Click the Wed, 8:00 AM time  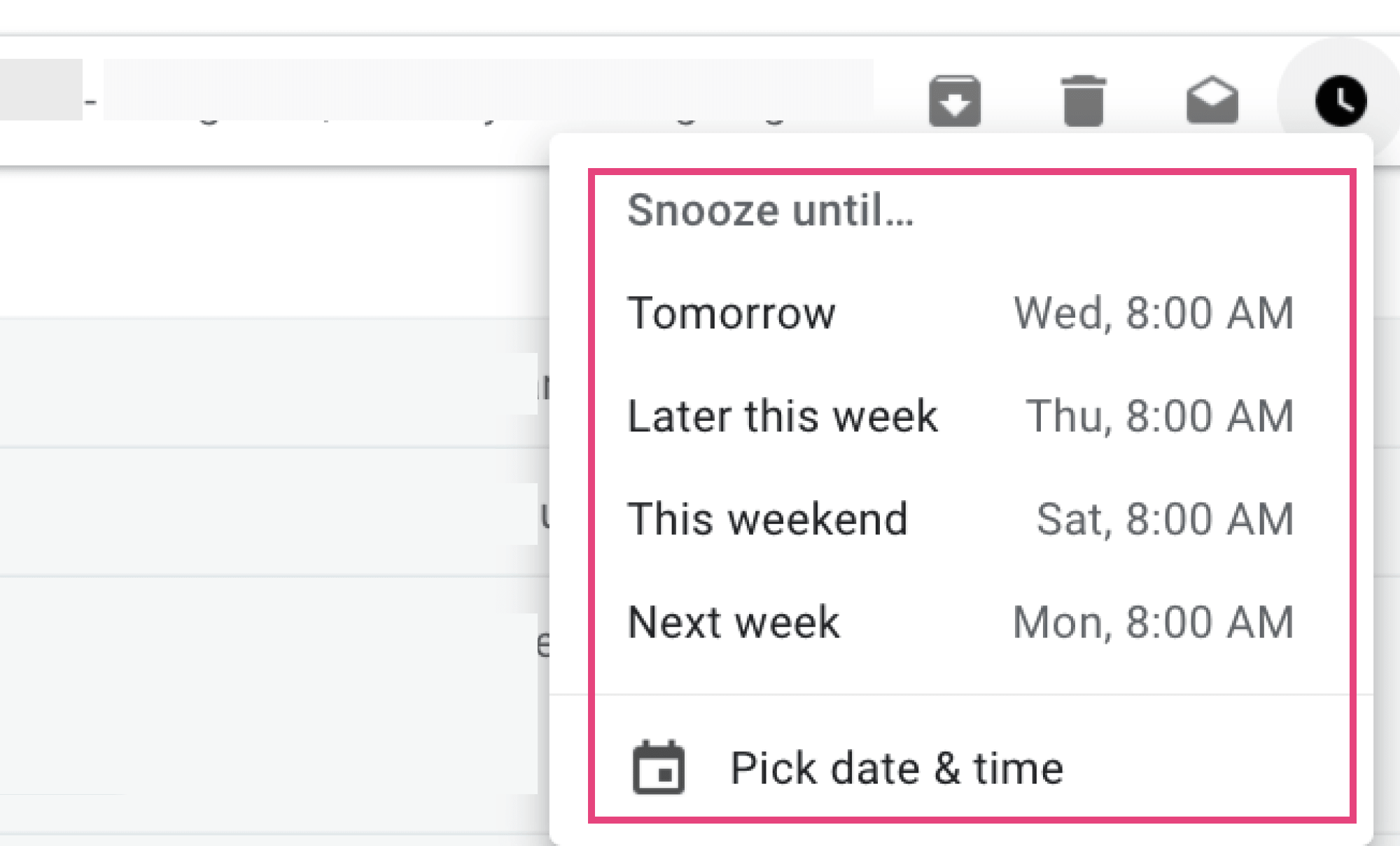click(x=1154, y=312)
